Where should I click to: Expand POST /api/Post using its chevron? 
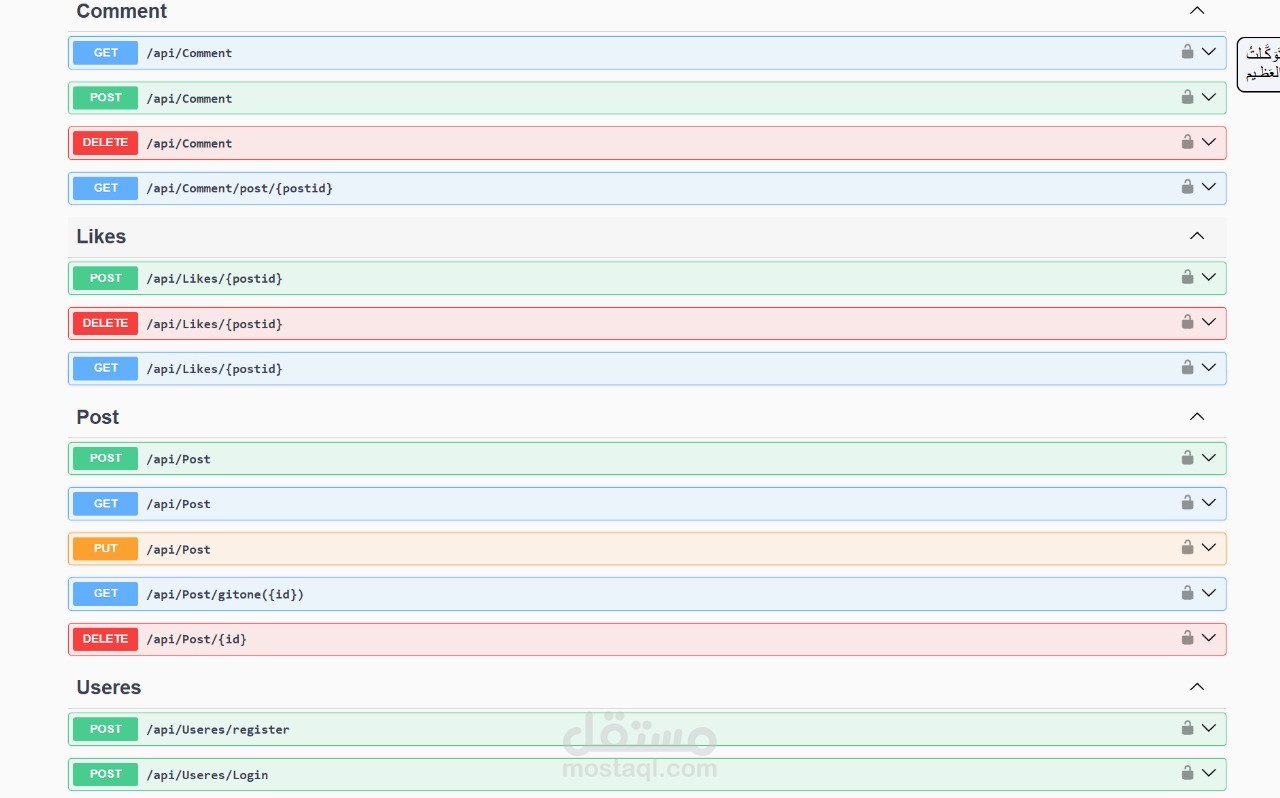[x=1209, y=458]
